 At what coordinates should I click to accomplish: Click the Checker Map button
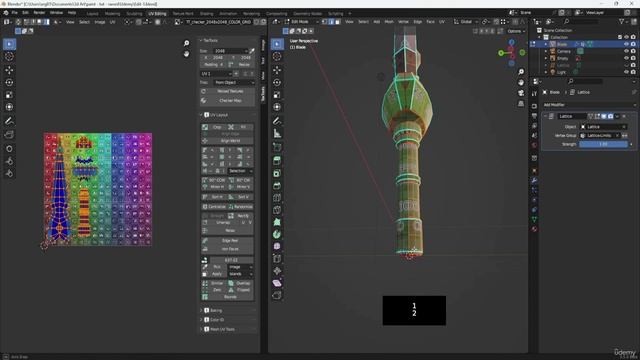[x=227, y=100]
